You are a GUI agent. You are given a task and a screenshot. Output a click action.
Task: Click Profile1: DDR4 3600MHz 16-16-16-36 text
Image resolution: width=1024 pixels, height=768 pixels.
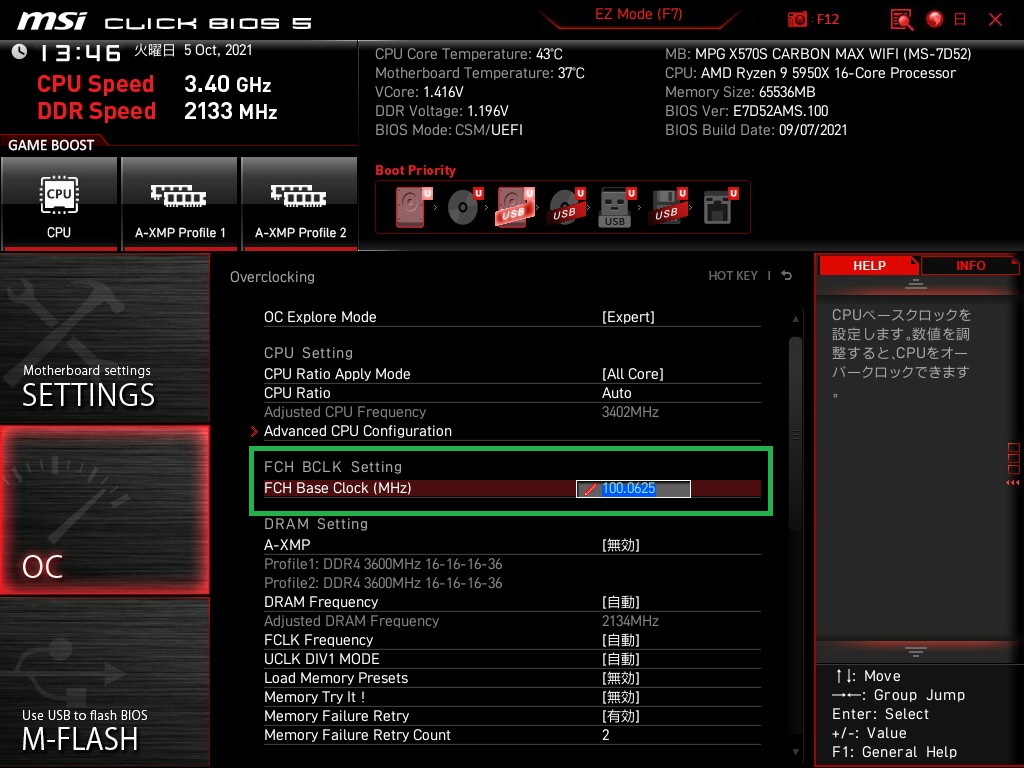click(x=383, y=564)
